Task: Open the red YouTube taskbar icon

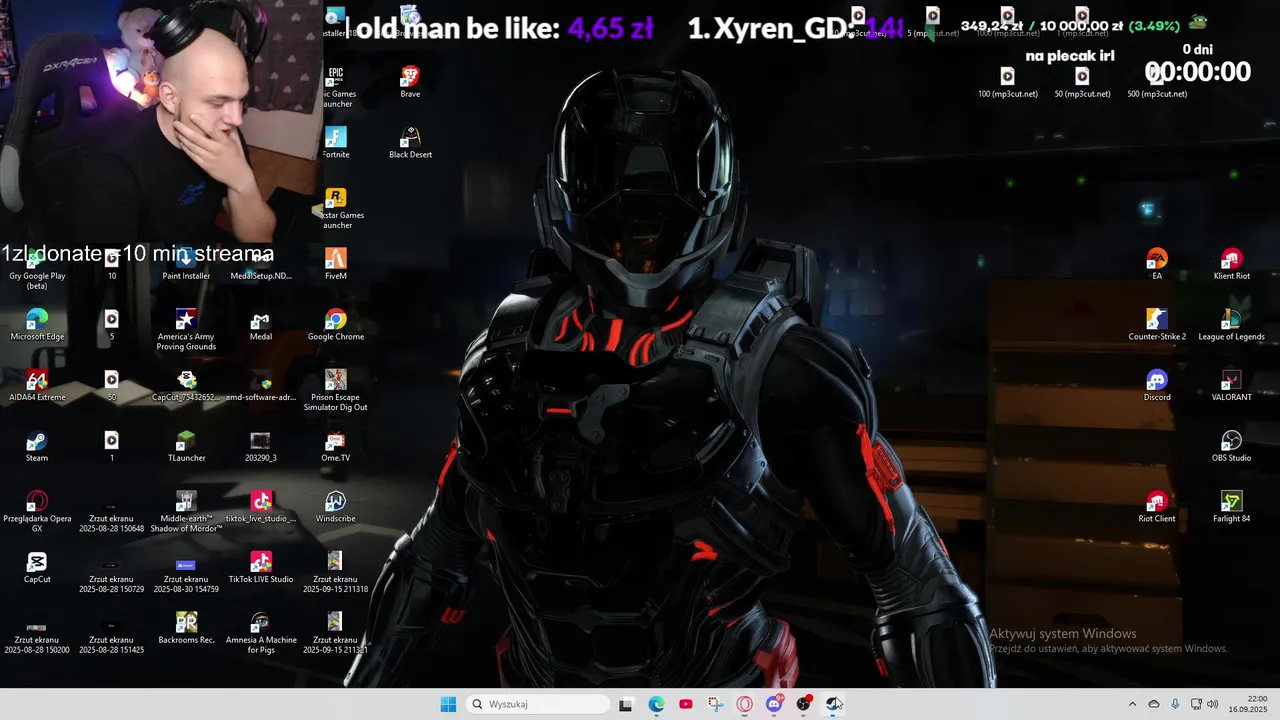Action: 685,704
